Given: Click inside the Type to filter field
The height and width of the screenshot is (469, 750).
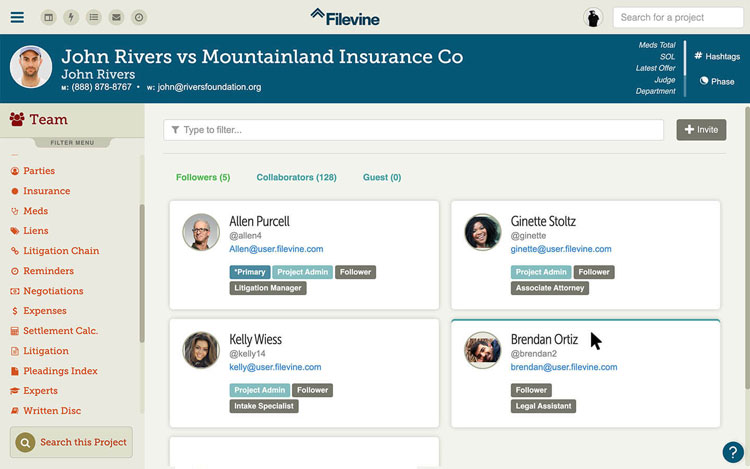Looking at the screenshot, I should (414, 130).
